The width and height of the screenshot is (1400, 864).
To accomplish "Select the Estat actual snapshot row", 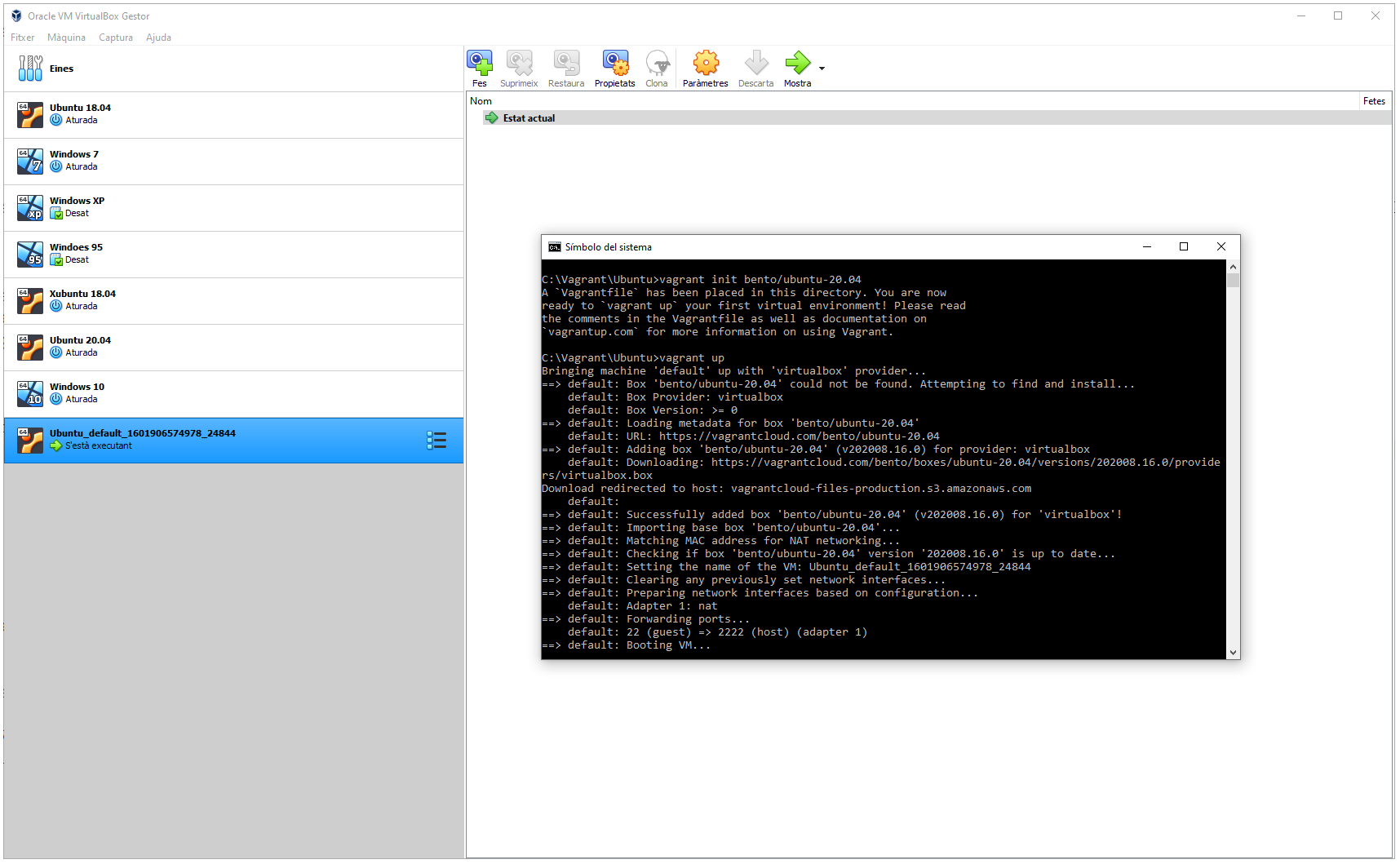I will [x=529, y=118].
